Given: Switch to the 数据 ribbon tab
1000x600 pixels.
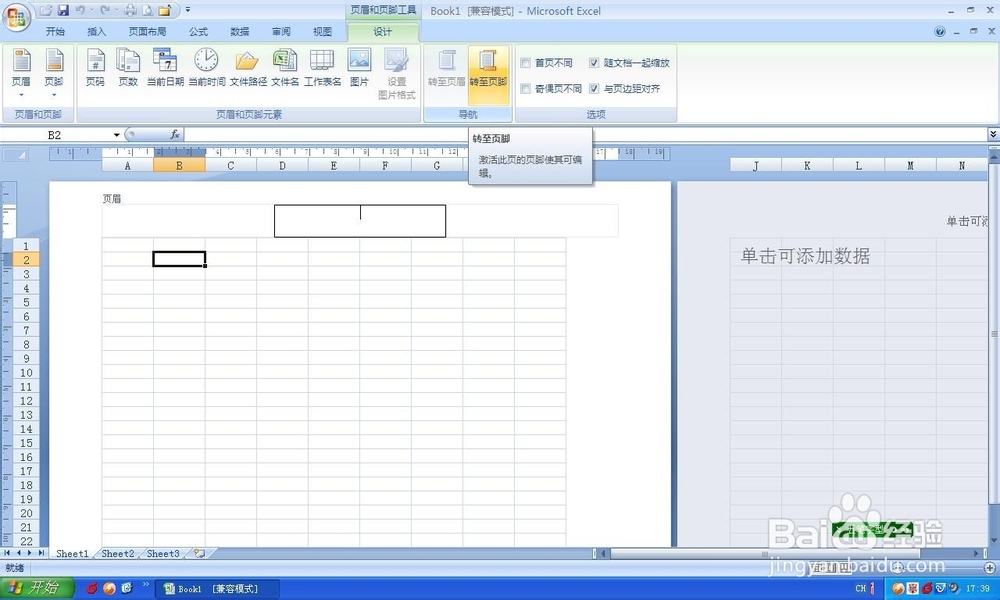Looking at the screenshot, I should pos(240,31).
